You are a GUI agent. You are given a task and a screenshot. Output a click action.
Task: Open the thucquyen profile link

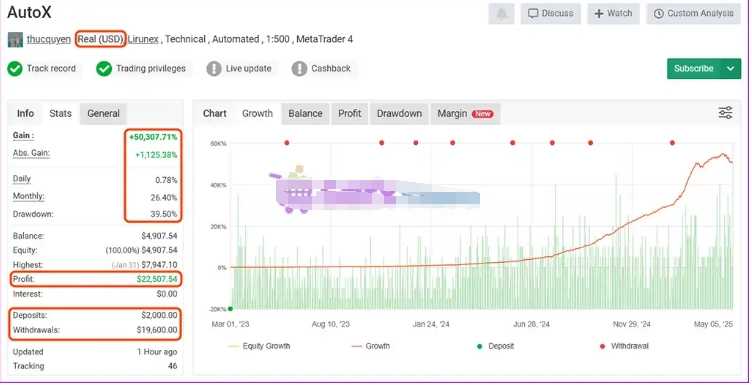click(48, 39)
